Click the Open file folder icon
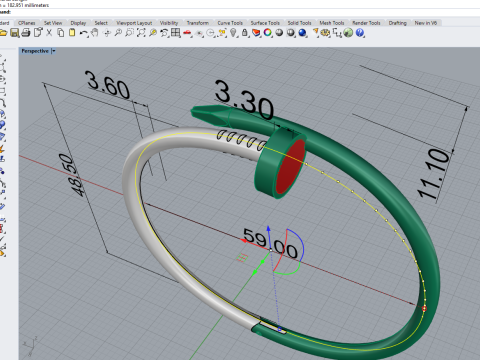480x360 pixels. [x=3, y=33]
